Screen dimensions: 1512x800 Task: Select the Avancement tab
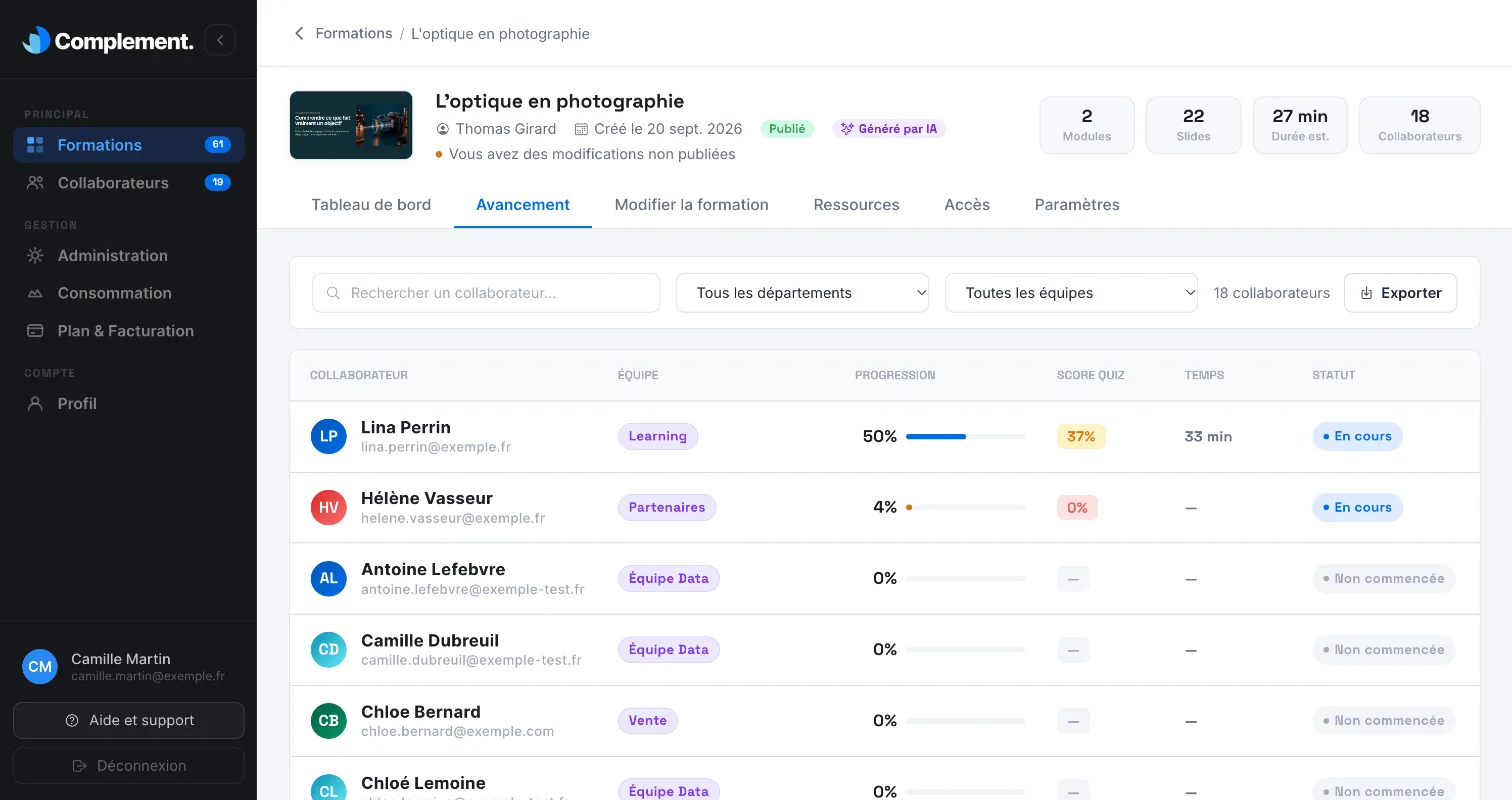pyautogui.click(x=523, y=205)
